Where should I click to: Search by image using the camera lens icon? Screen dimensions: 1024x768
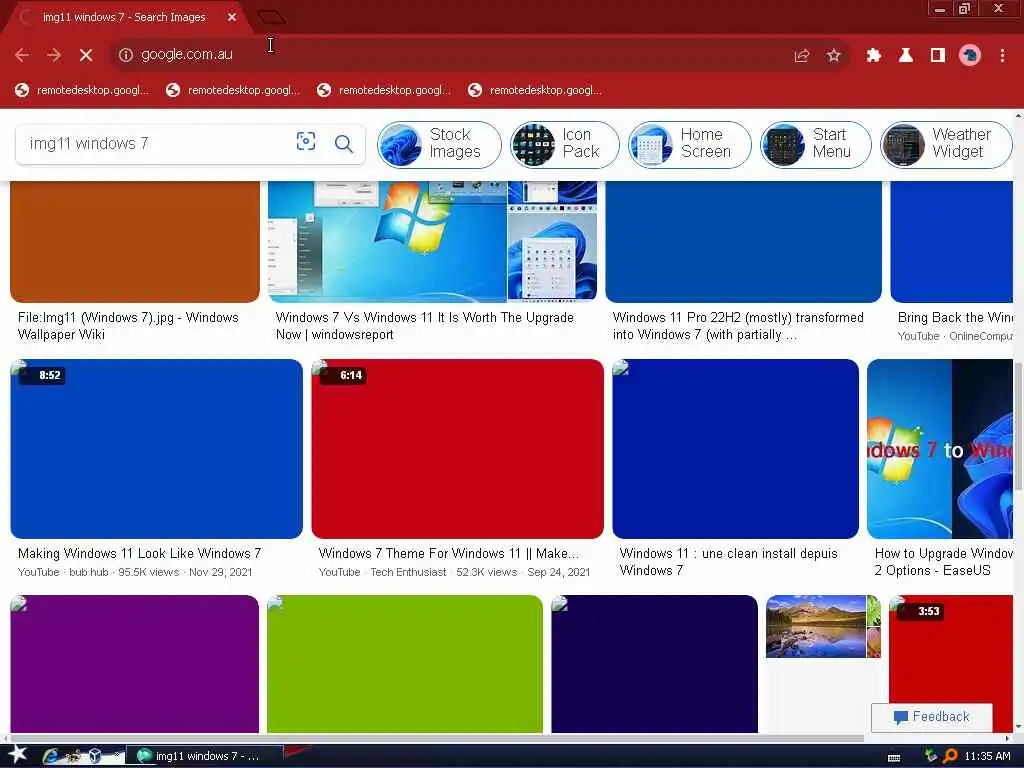pos(306,142)
